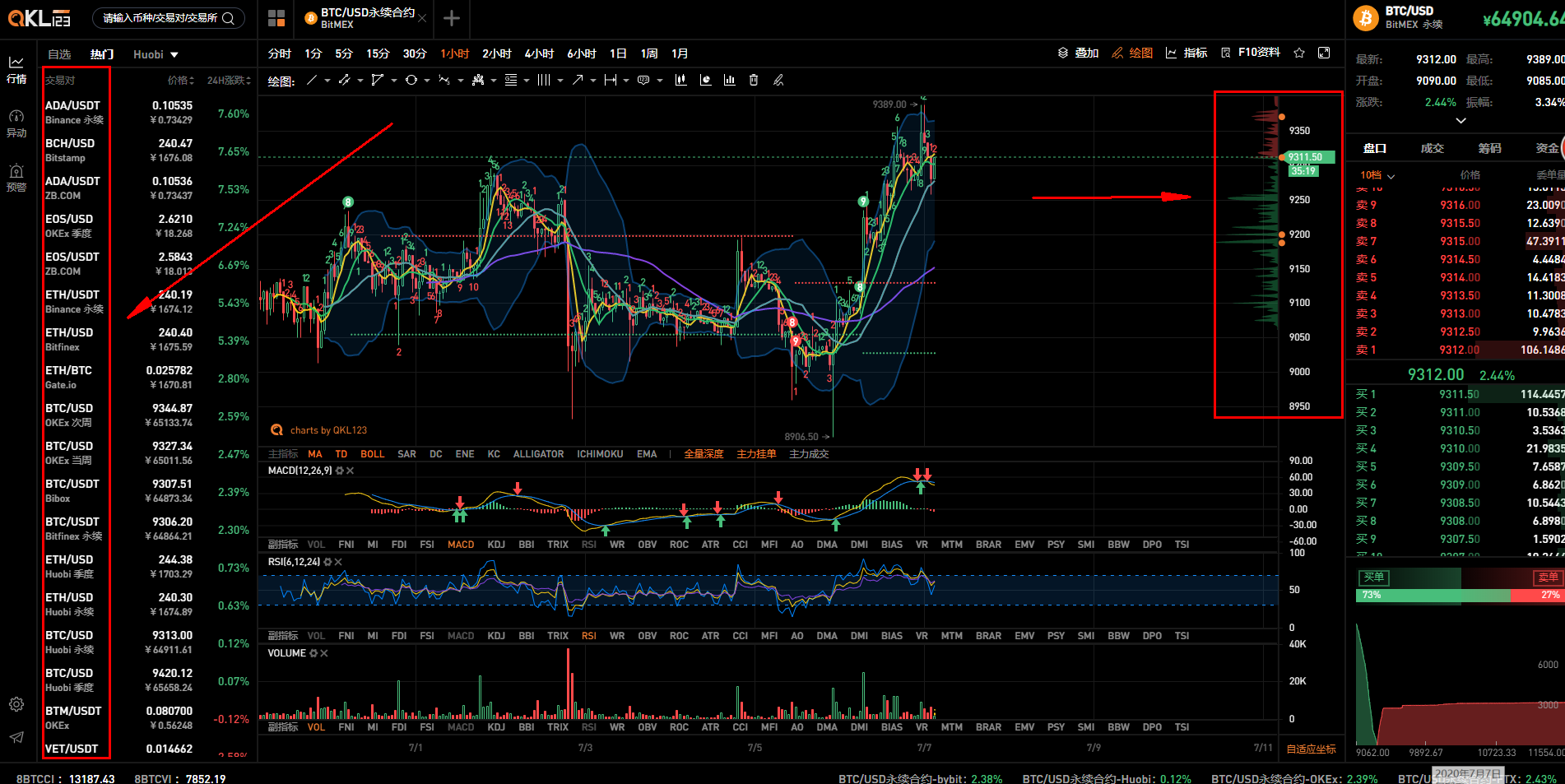Select the numbered wave drawing tool
Image resolution: width=1565 pixels, height=784 pixels.
(x=444, y=80)
